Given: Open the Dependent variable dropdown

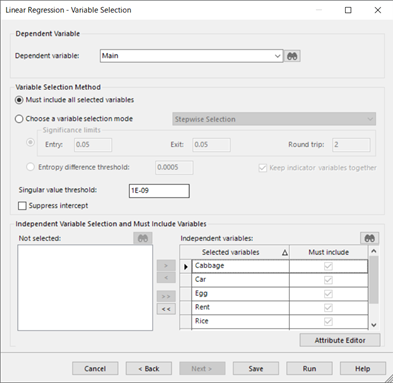Looking at the screenshot, I should coord(277,56).
